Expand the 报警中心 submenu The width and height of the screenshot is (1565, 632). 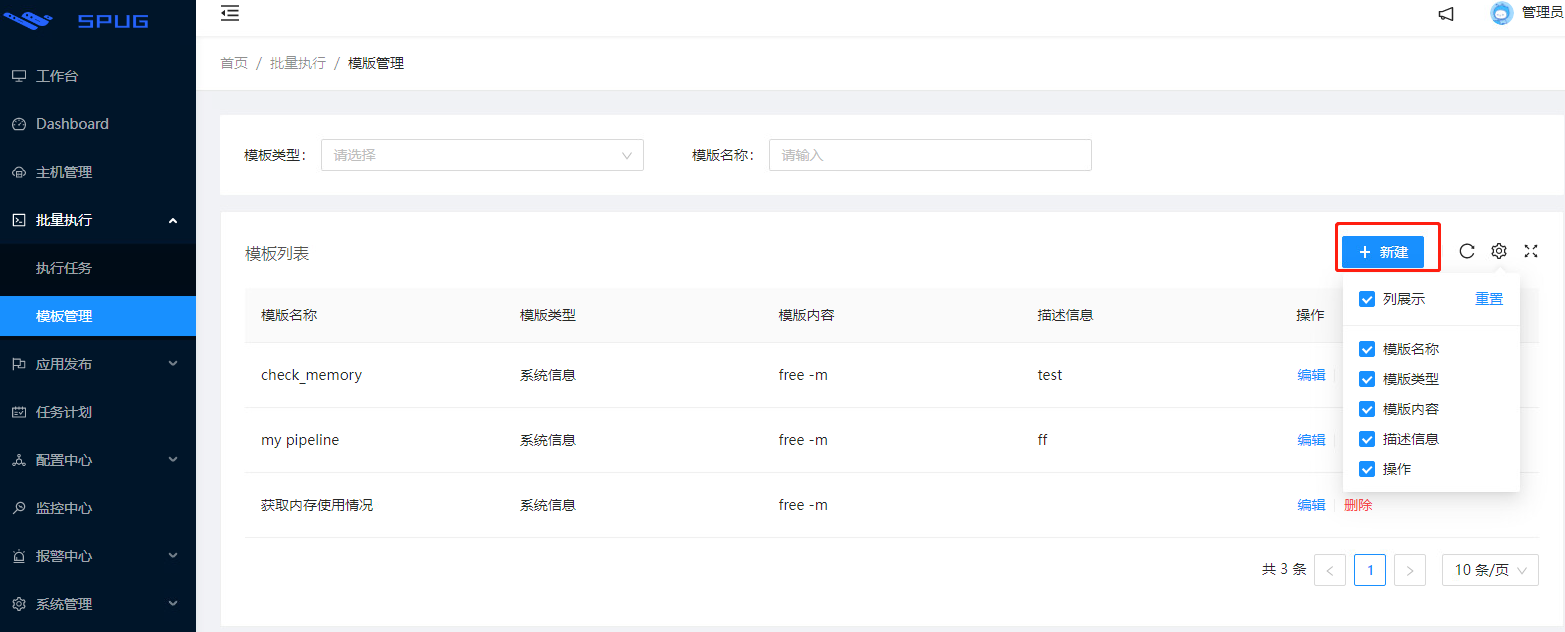173,556
